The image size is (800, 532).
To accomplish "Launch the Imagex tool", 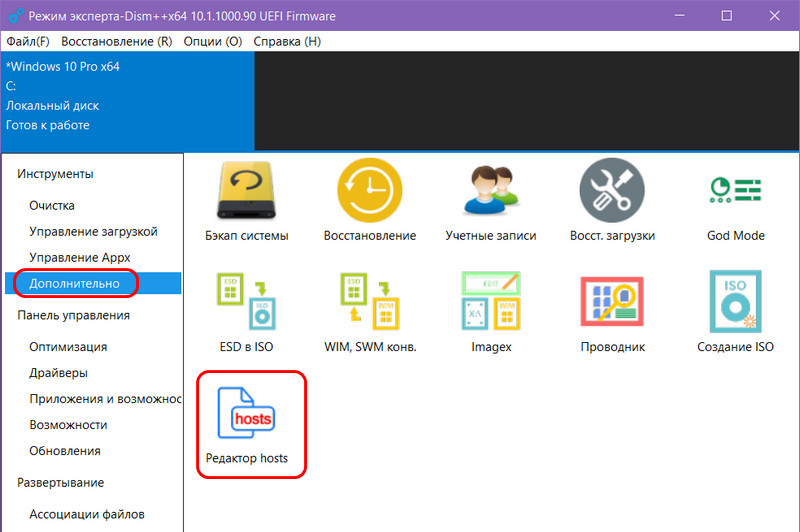I will tap(491, 312).
